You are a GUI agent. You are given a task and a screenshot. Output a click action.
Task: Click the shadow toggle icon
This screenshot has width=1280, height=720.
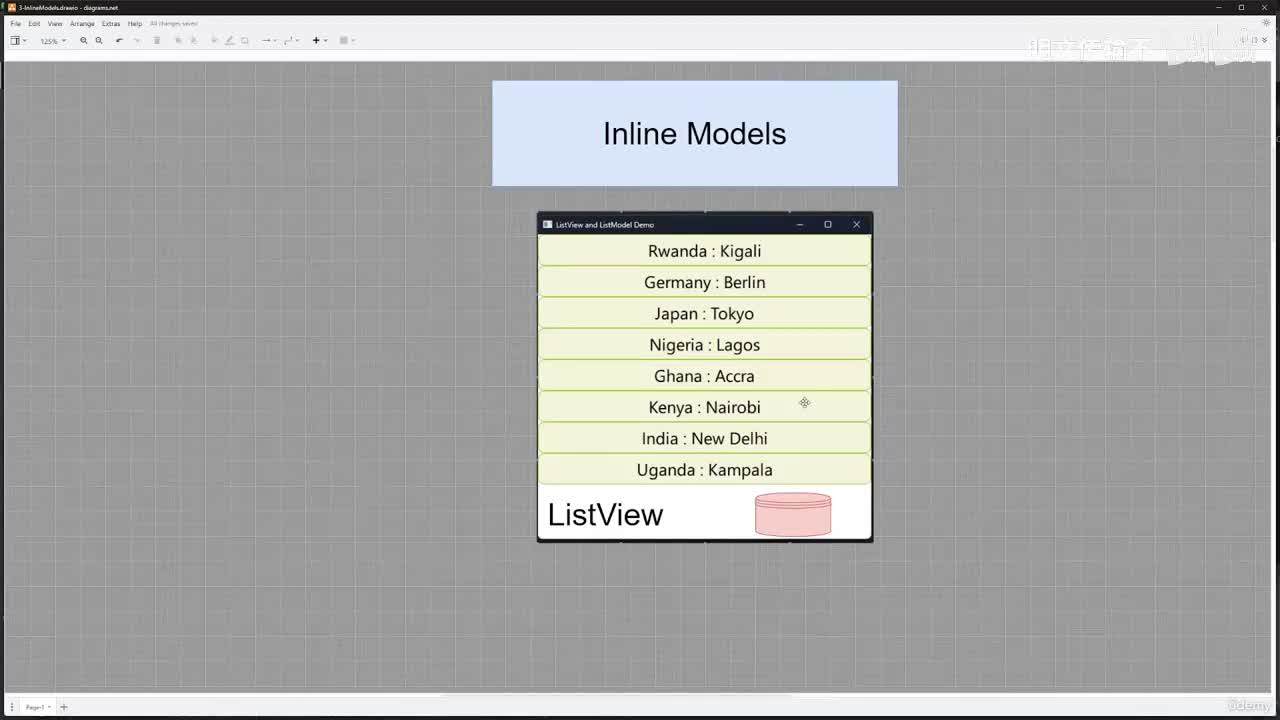tap(245, 40)
